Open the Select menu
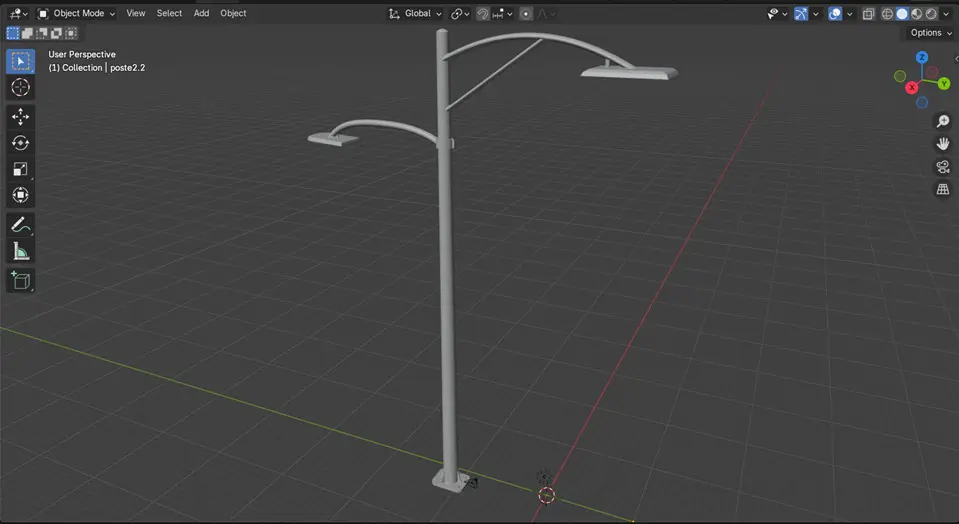 pyautogui.click(x=169, y=13)
